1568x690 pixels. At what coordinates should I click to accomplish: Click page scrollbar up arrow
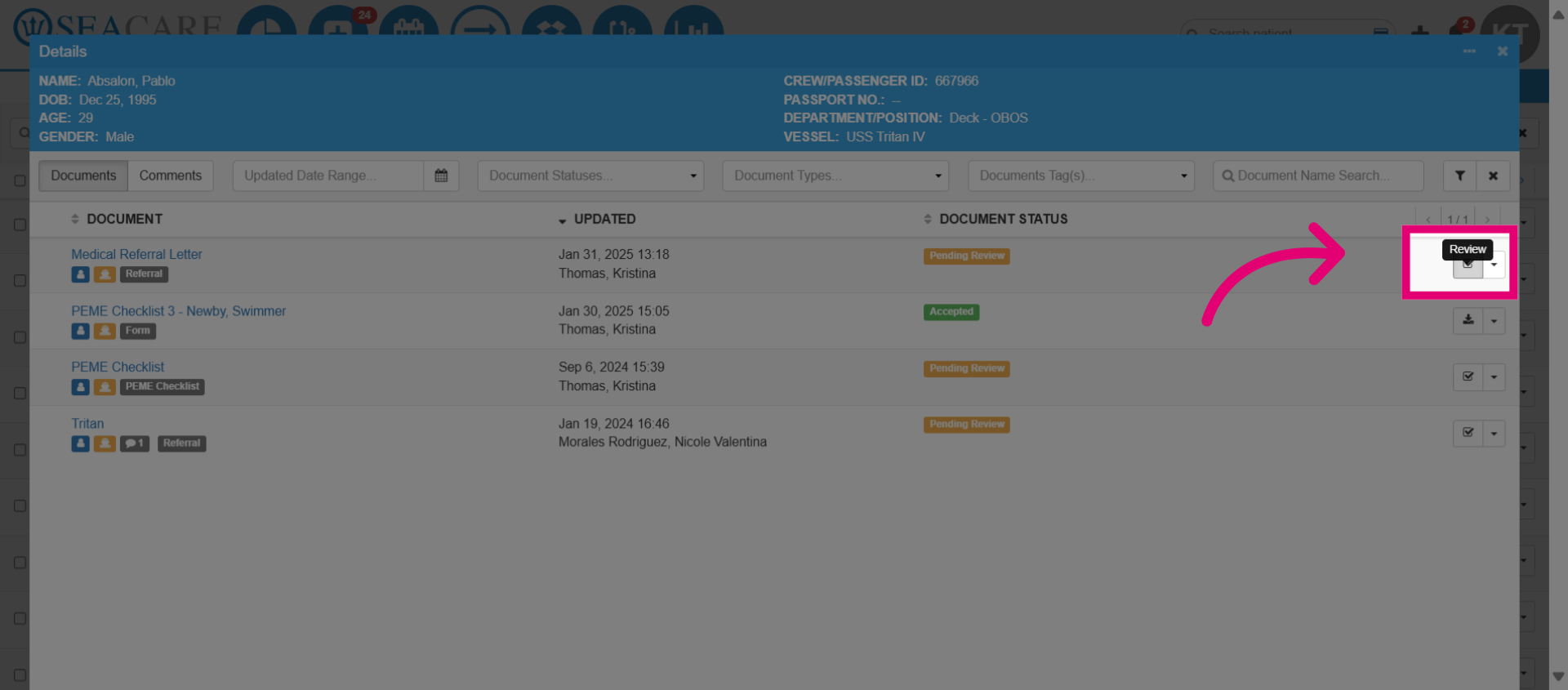(x=1558, y=13)
